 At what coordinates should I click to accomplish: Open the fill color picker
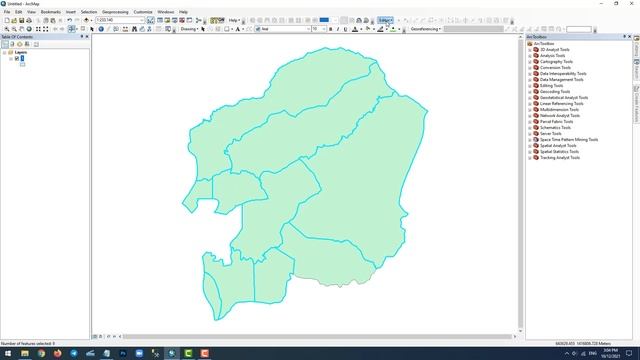click(x=368, y=29)
